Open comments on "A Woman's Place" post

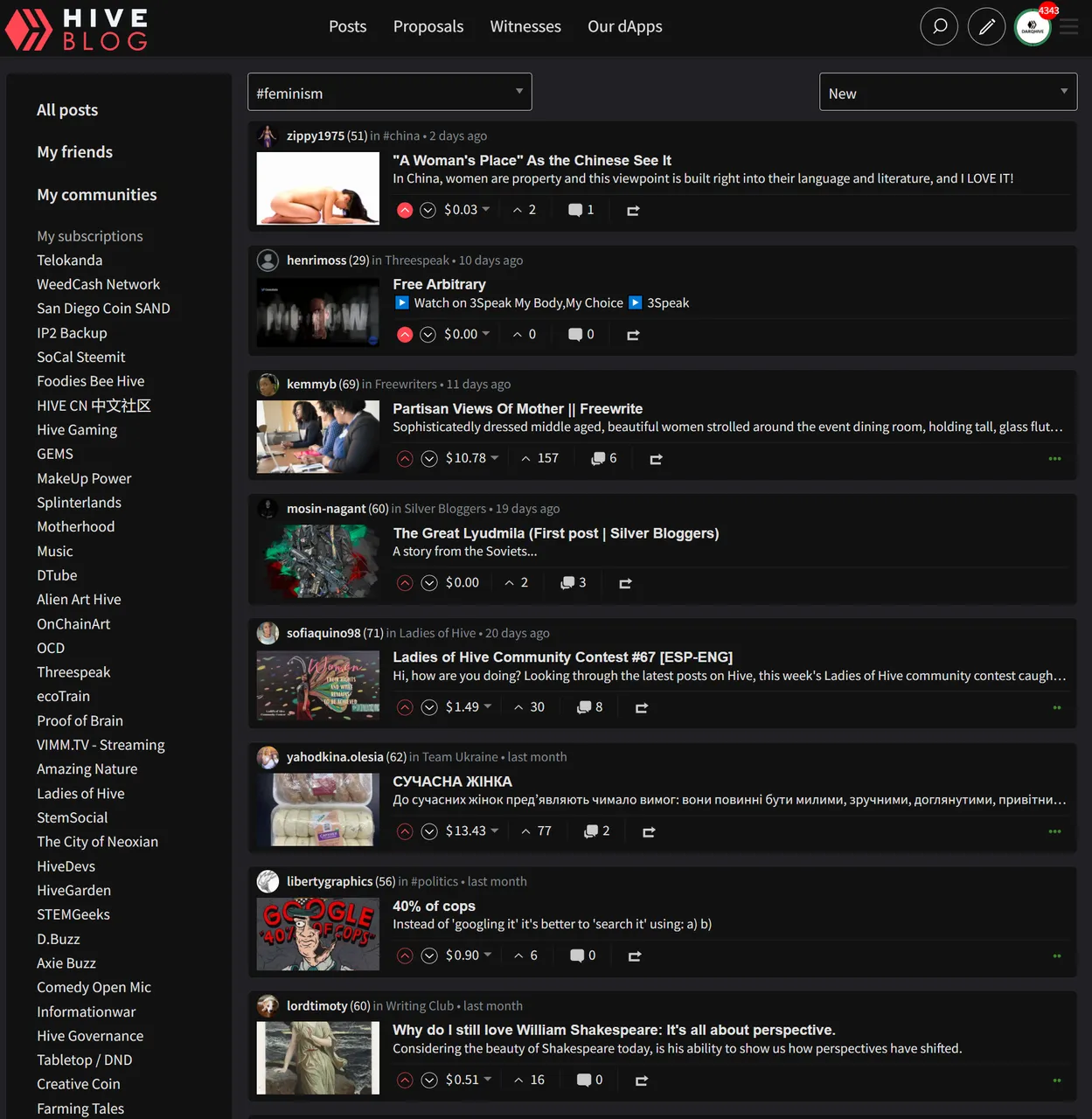pos(581,210)
